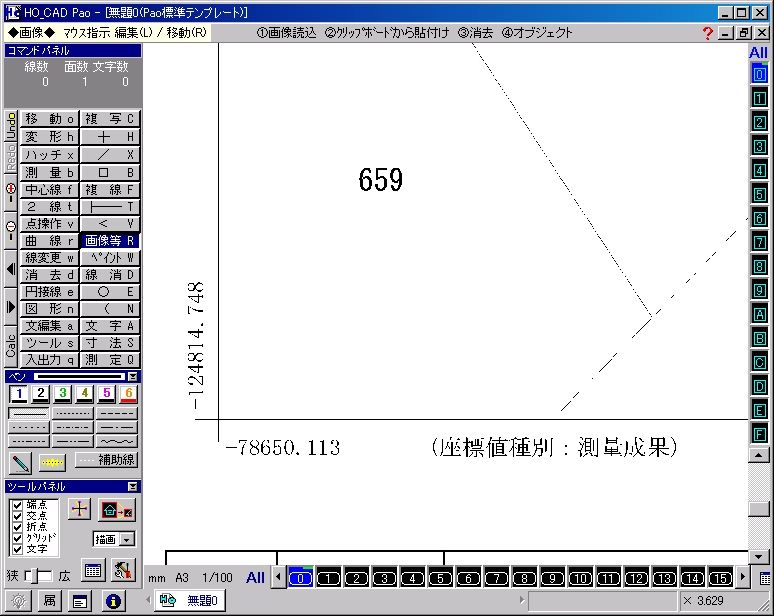This screenshot has height=616, width=774.
Task: Click the 補助線 auxiliary line button
Action: coord(107,460)
